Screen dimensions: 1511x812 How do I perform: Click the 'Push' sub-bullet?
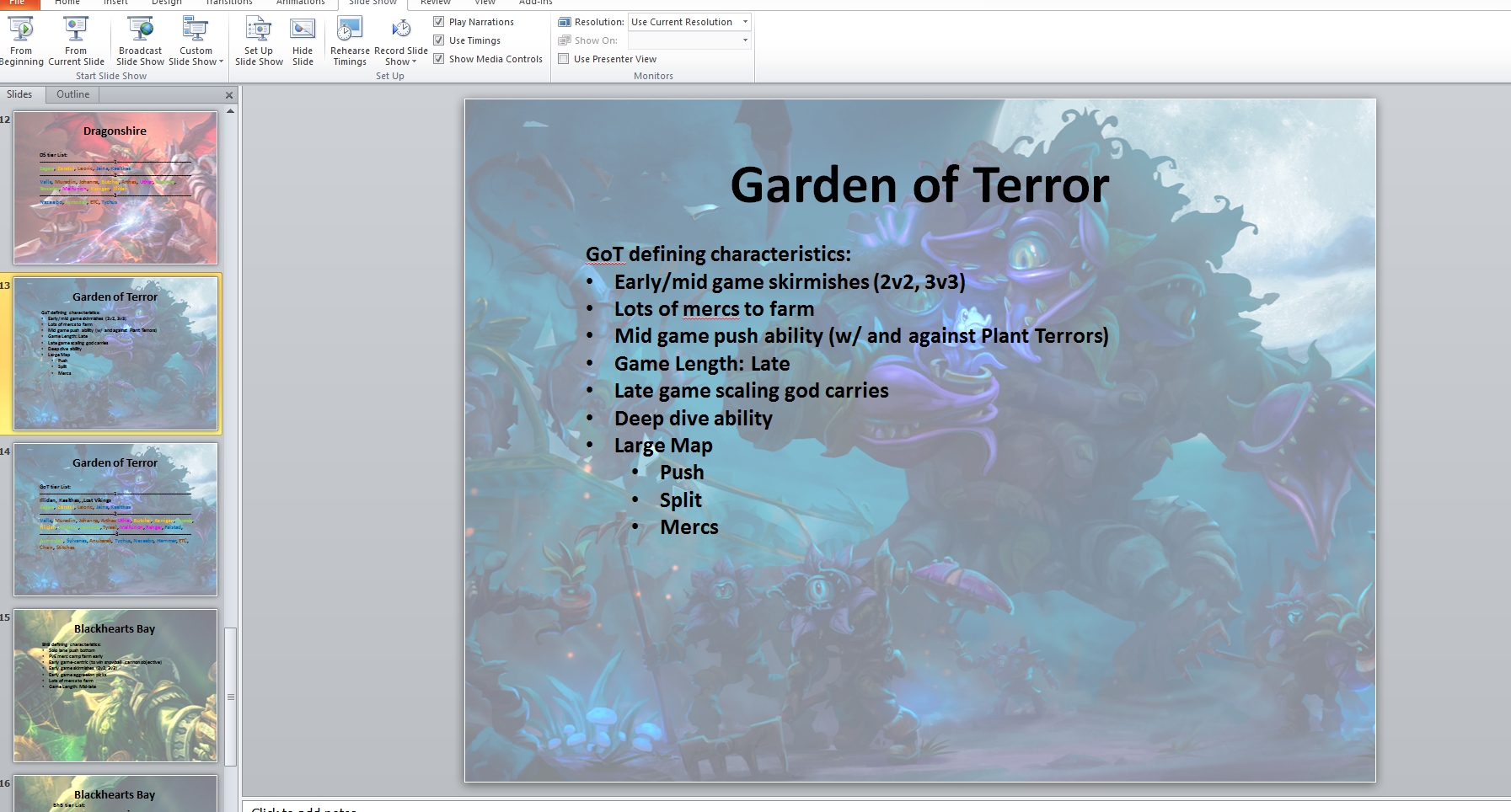682,473
